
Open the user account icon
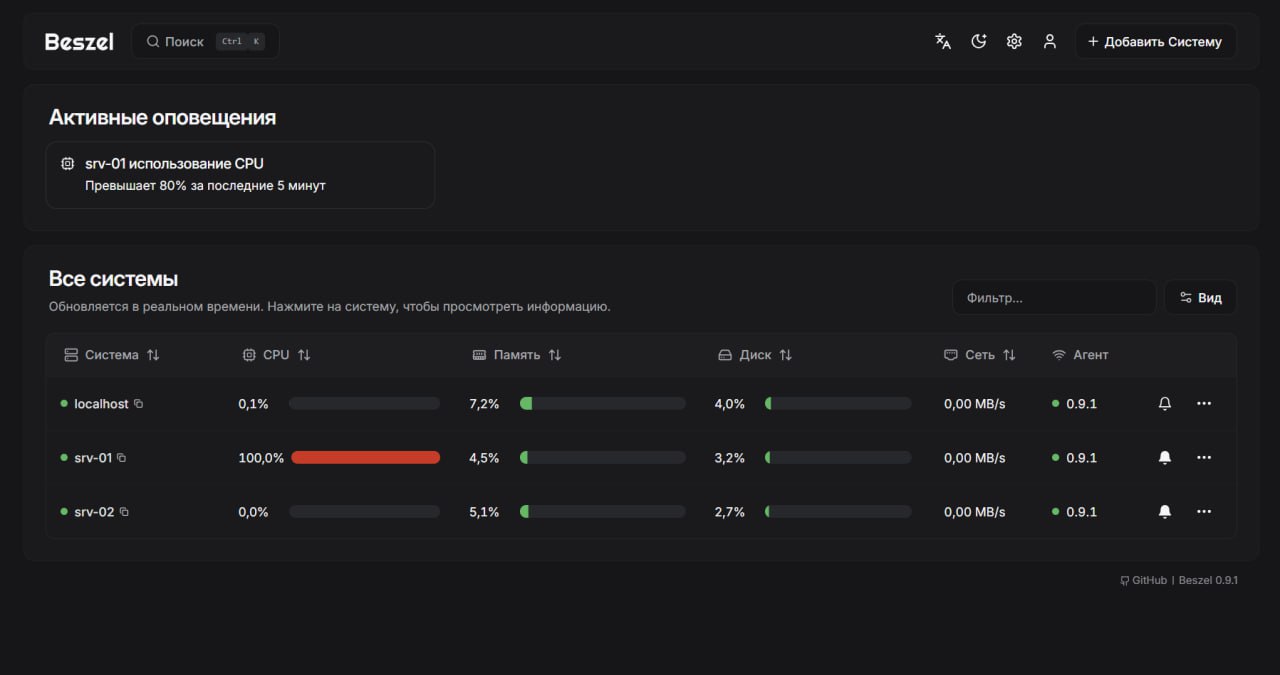click(1049, 41)
